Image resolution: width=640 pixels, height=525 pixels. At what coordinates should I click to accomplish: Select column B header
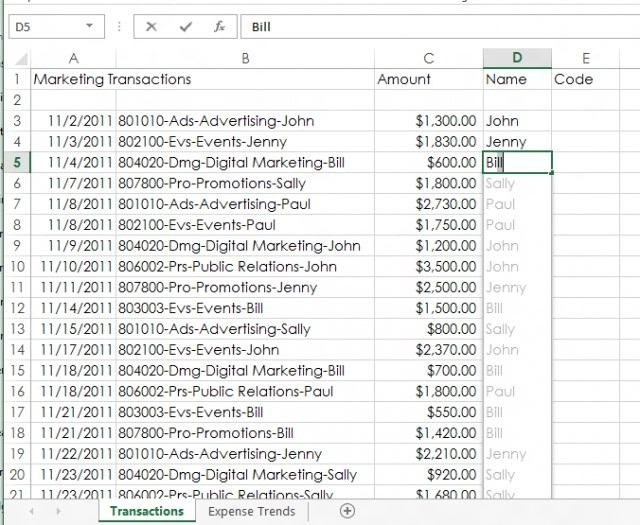point(245,58)
